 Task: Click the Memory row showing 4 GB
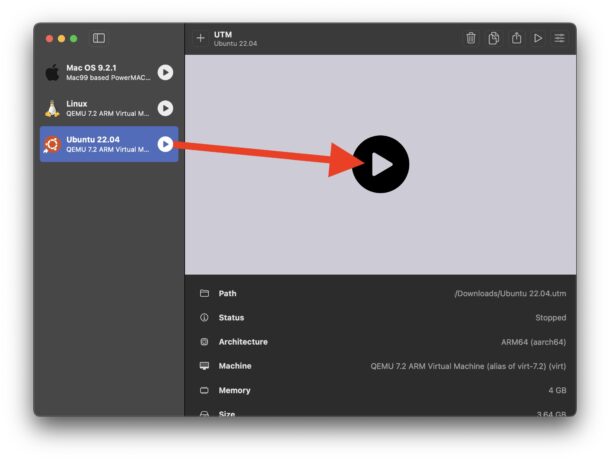[x=380, y=390]
